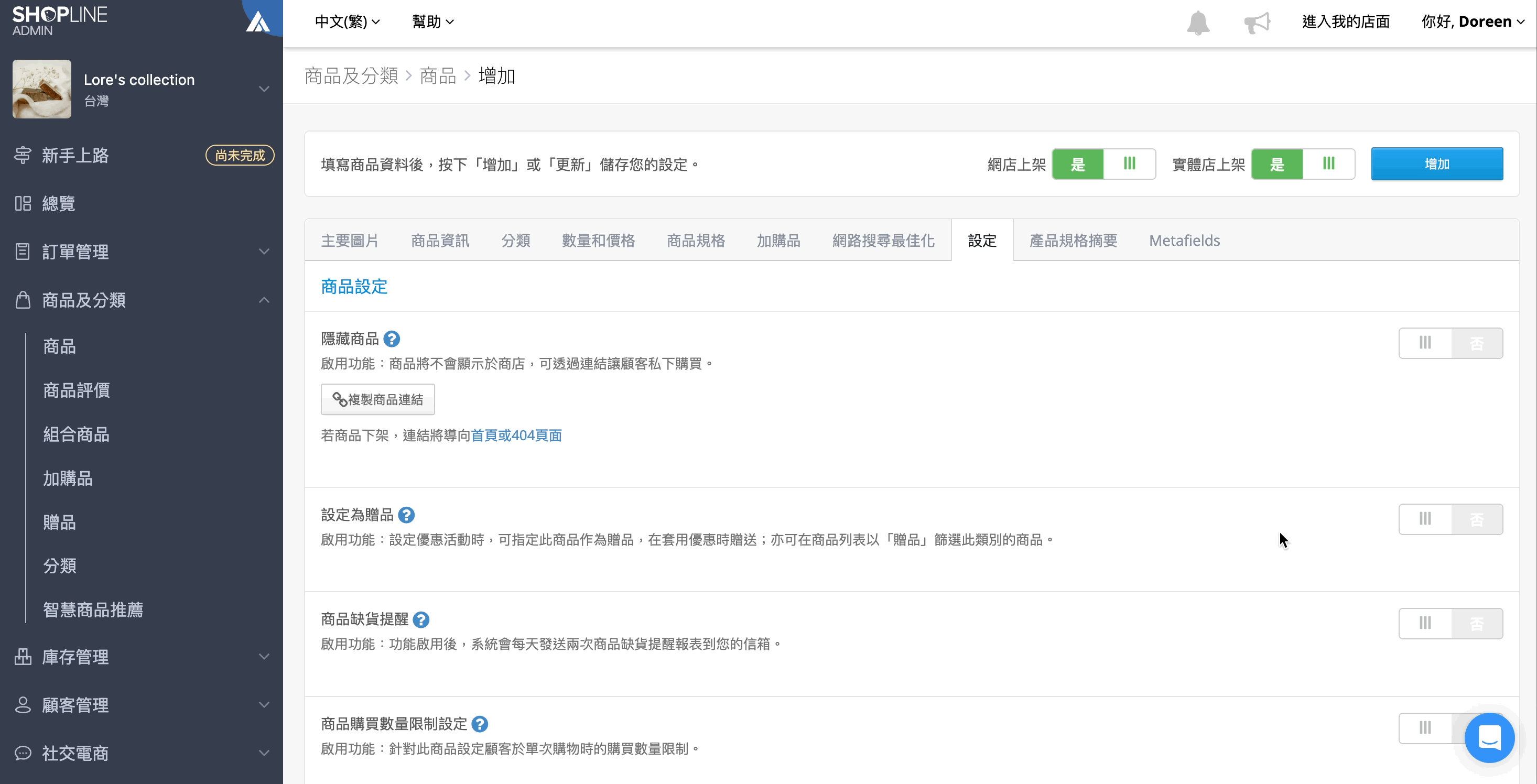Expand the 顧客管理 sidebar section
Image resolution: width=1537 pixels, height=784 pixels.
[264, 705]
